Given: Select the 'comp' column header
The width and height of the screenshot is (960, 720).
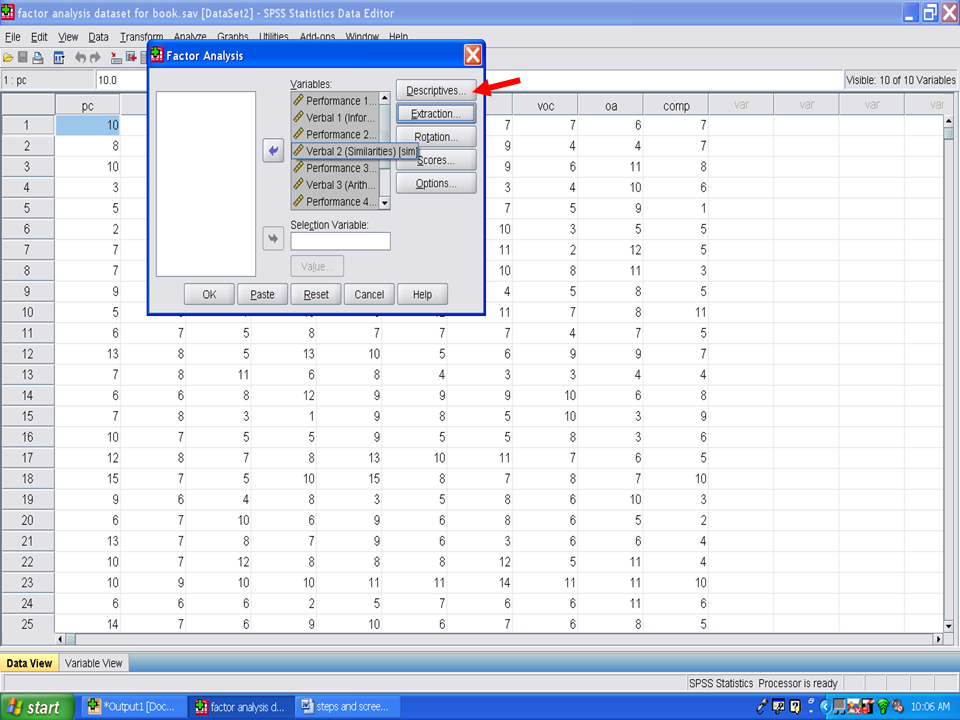Looking at the screenshot, I should point(676,105).
